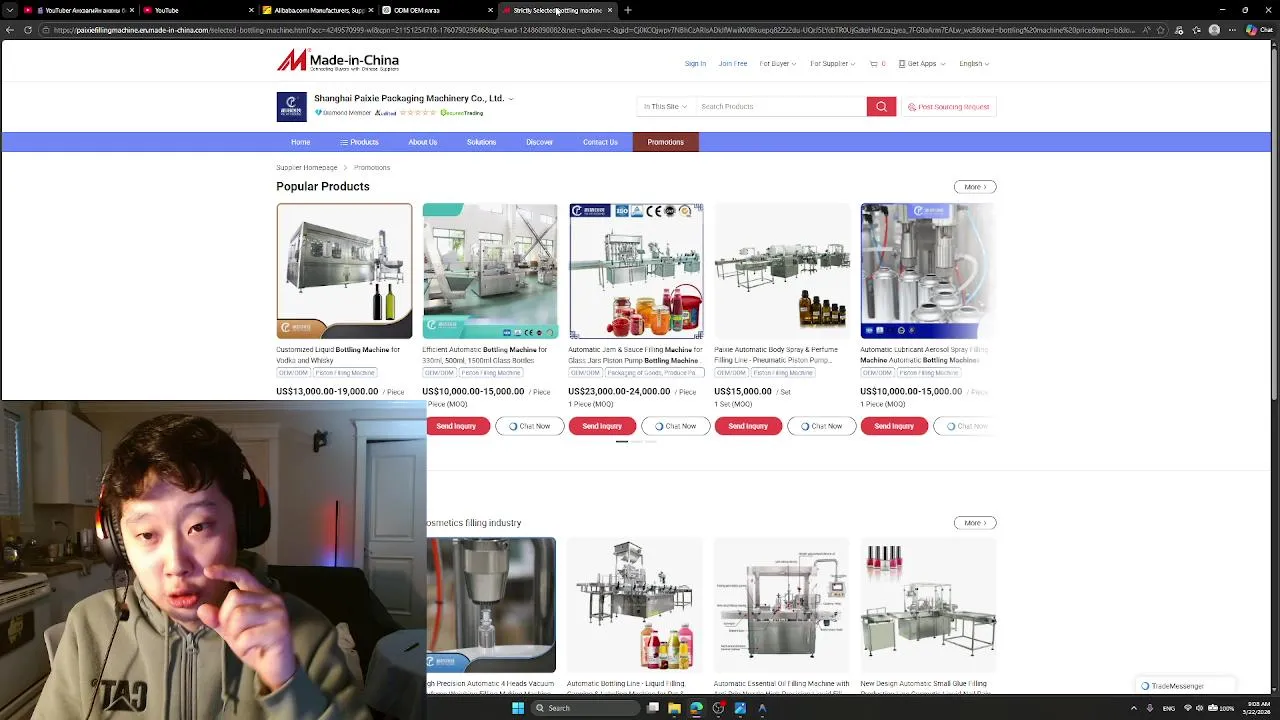Chat Now for Body Spray Perfume Filling Line
The image size is (1280, 720).
tap(822, 426)
